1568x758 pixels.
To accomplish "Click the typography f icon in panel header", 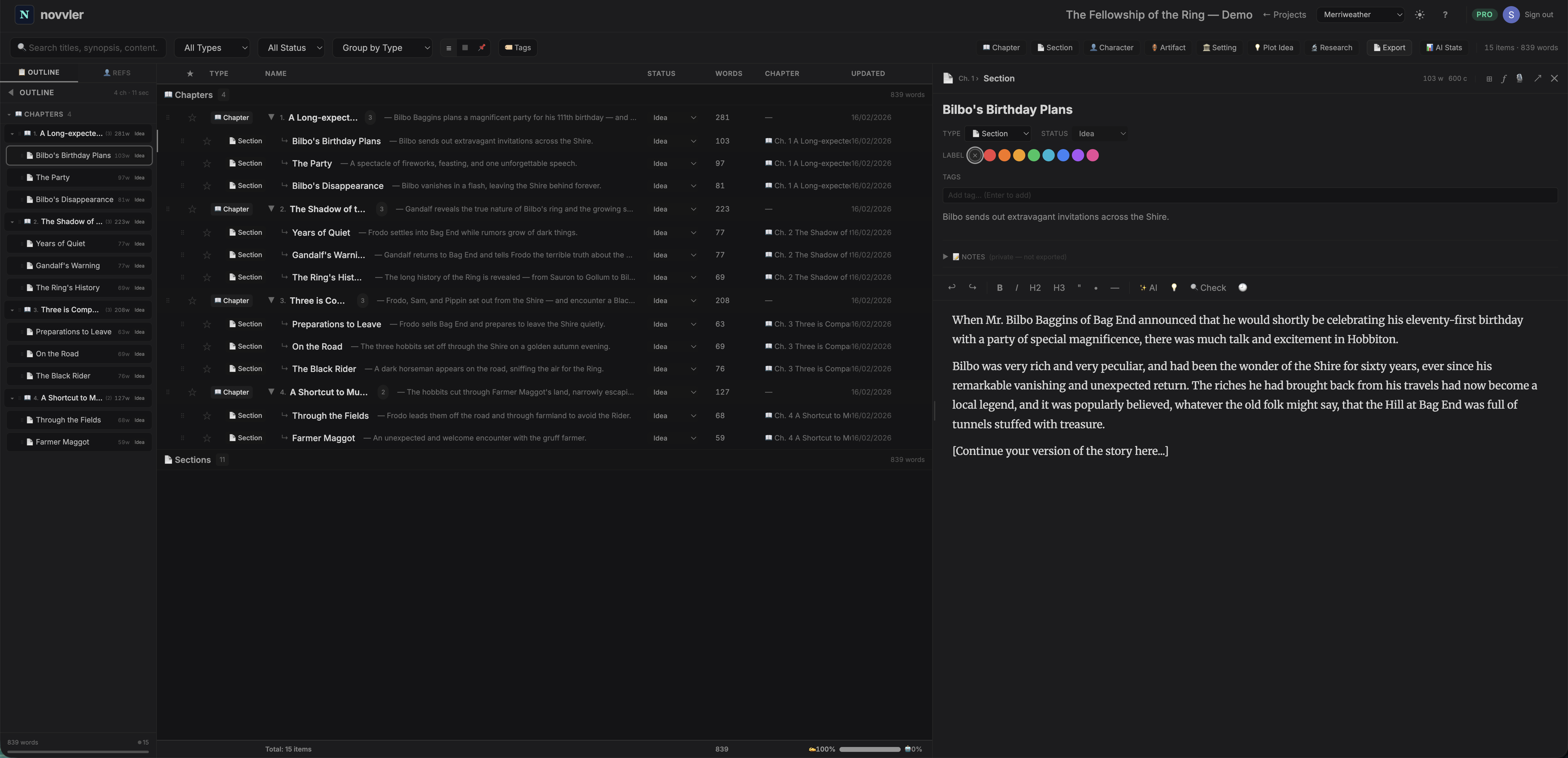I will coord(1503,78).
